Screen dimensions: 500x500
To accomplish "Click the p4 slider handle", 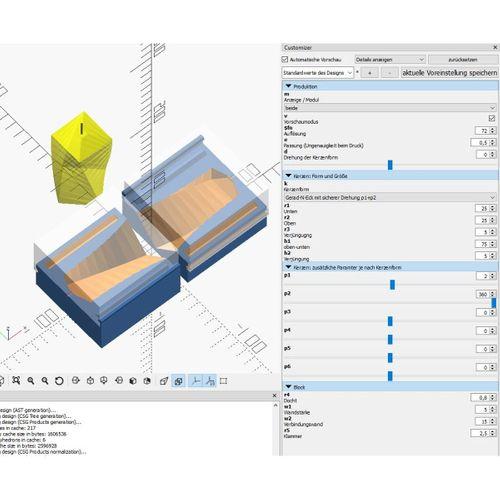I will [390, 339].
